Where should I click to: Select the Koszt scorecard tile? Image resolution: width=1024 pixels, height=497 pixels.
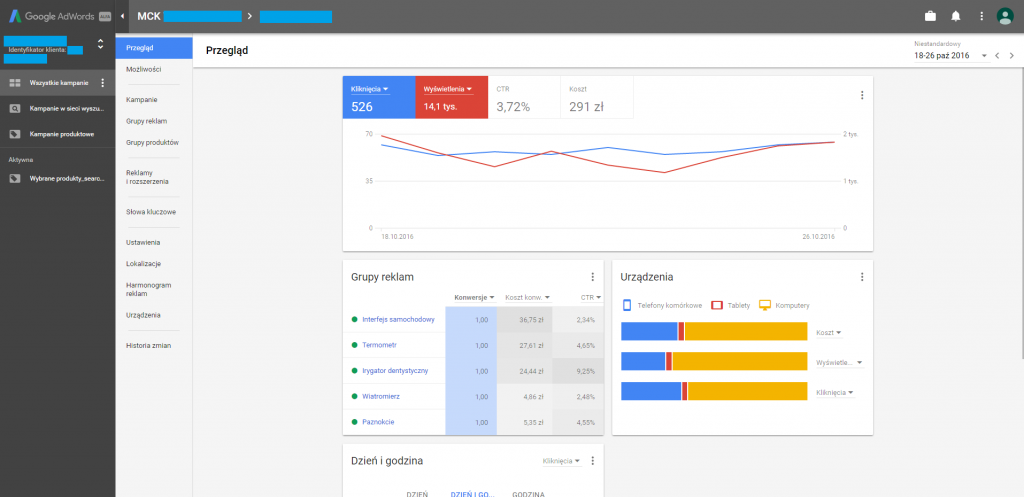(597, 97)
